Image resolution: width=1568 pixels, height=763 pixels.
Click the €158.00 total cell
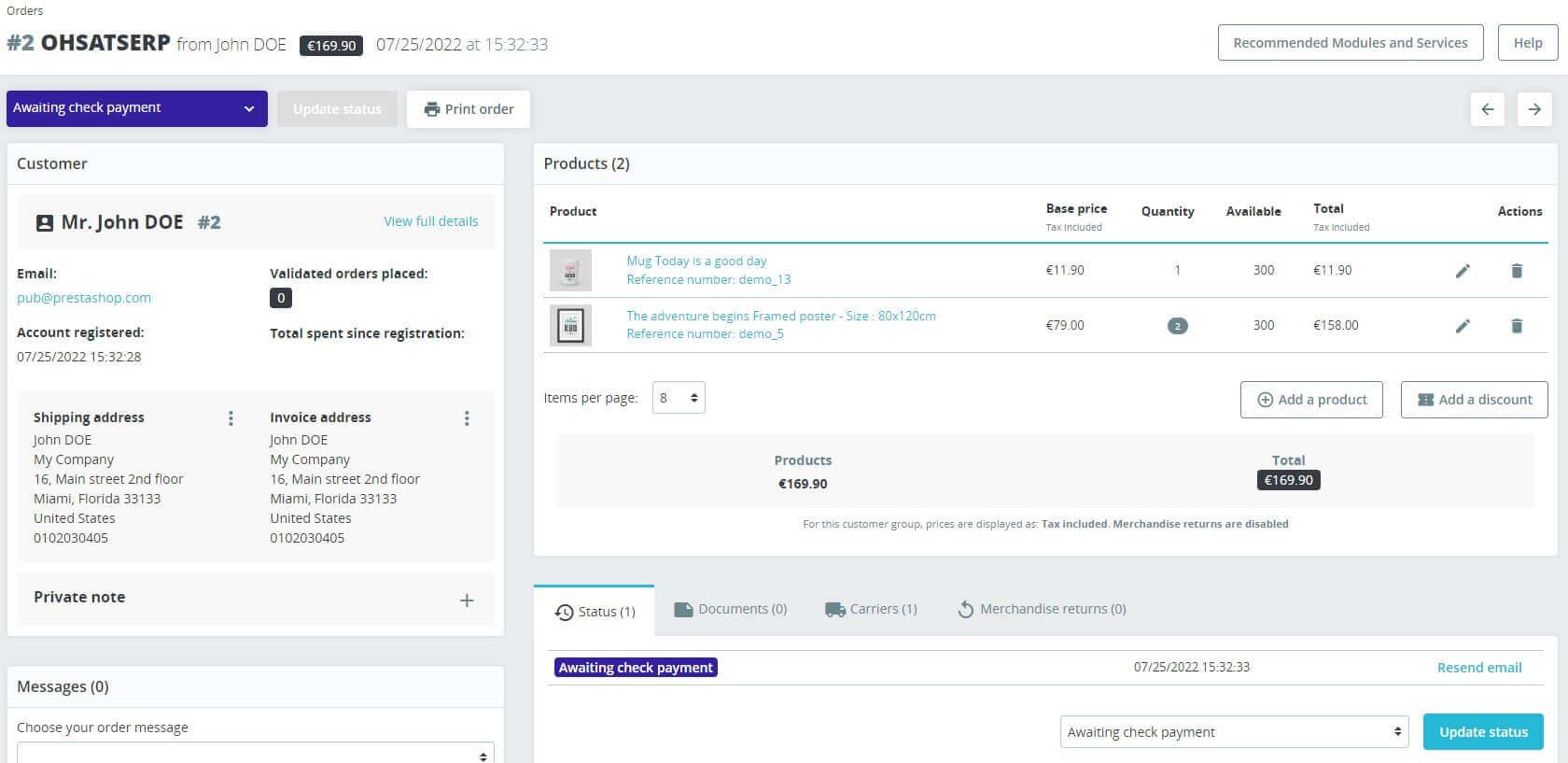click(1336, 326)
